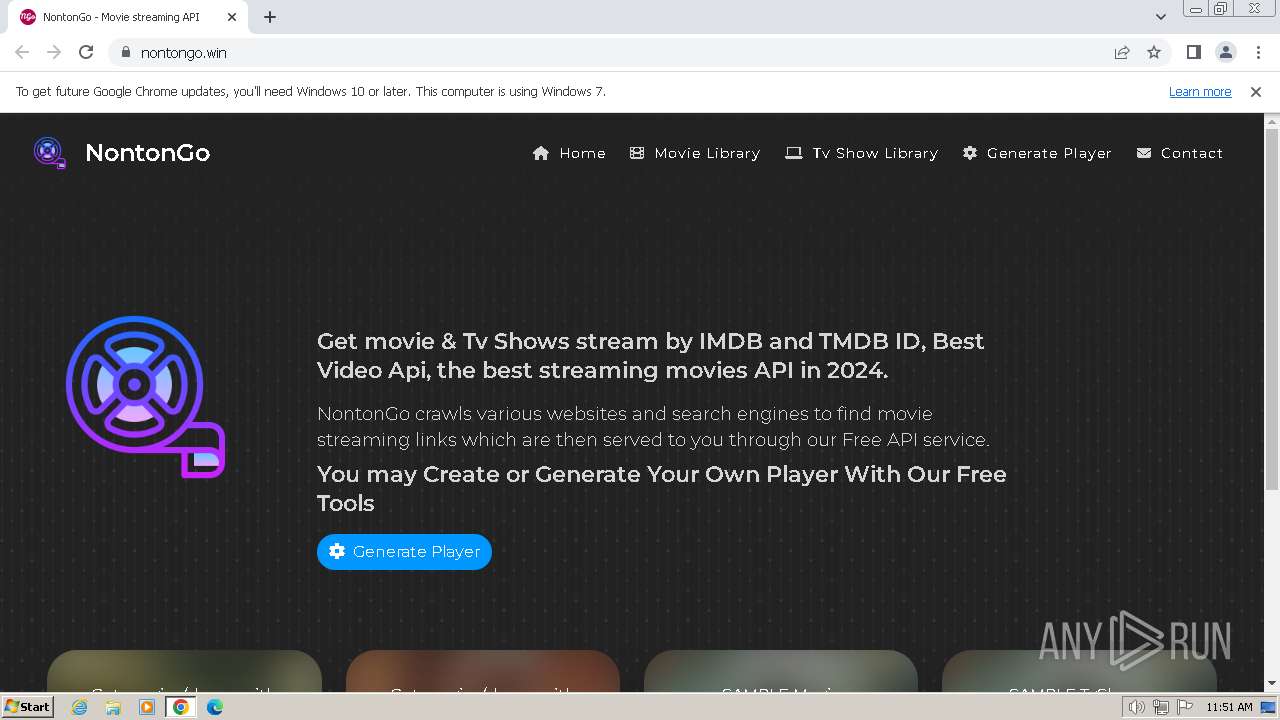Viewport: 1280px width, 720px height.
Task: Click the update notice text about Windows 10
Action: pyautogui.click(x=311, y=91)
